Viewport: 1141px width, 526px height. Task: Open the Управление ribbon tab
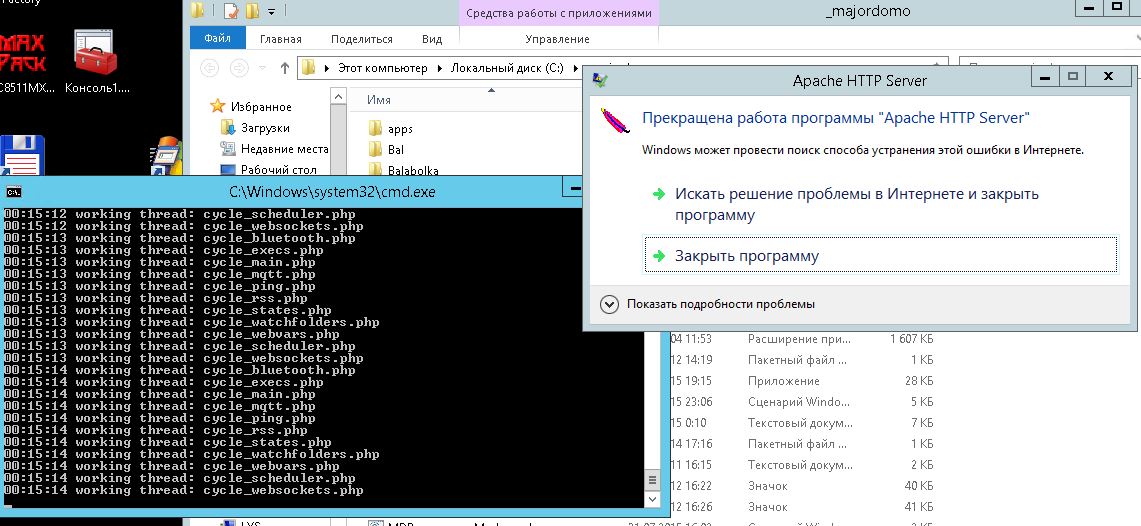point(557,39)
